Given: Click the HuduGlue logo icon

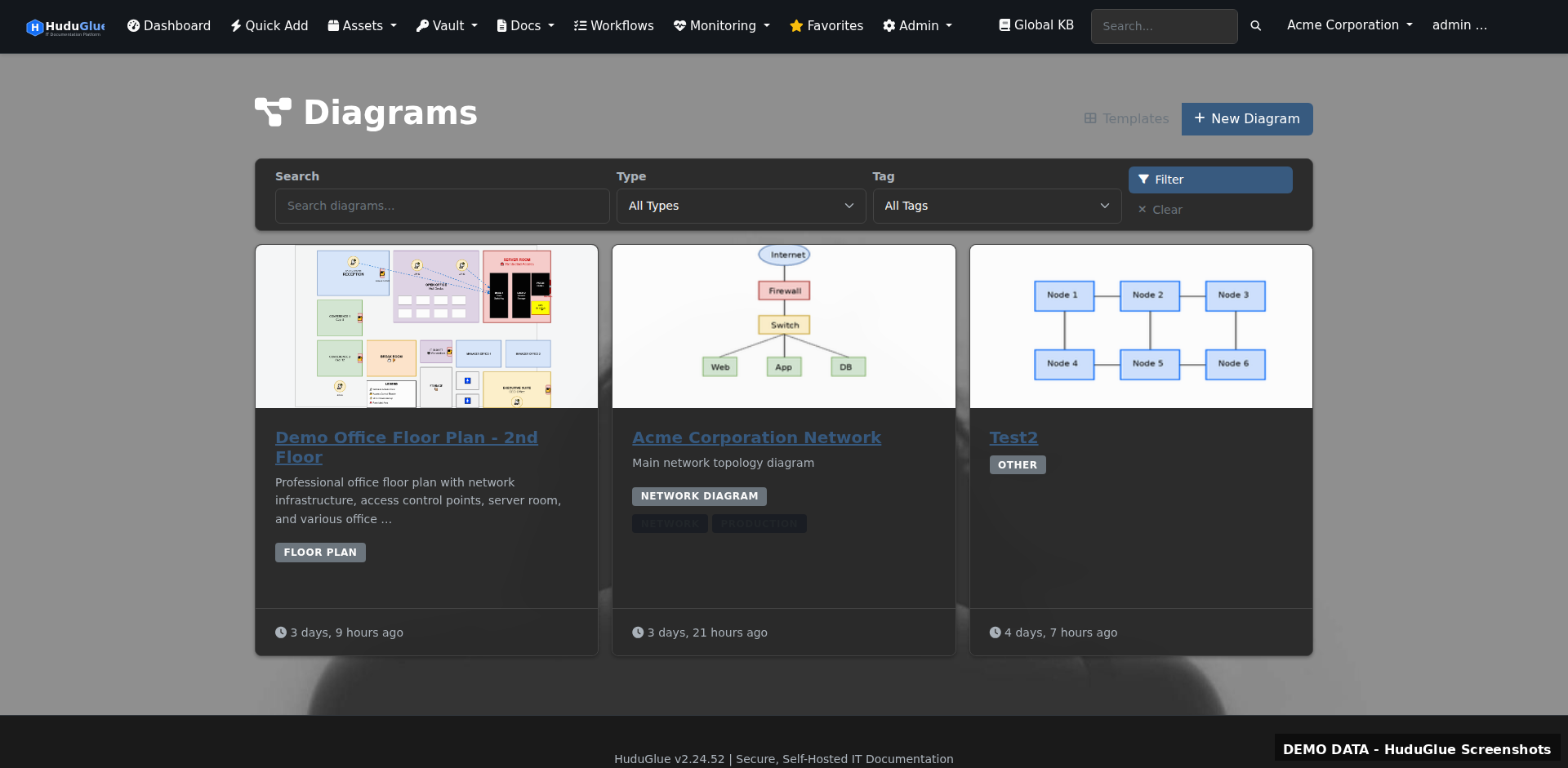Looking at the screenshot, I should coord(34,26).
